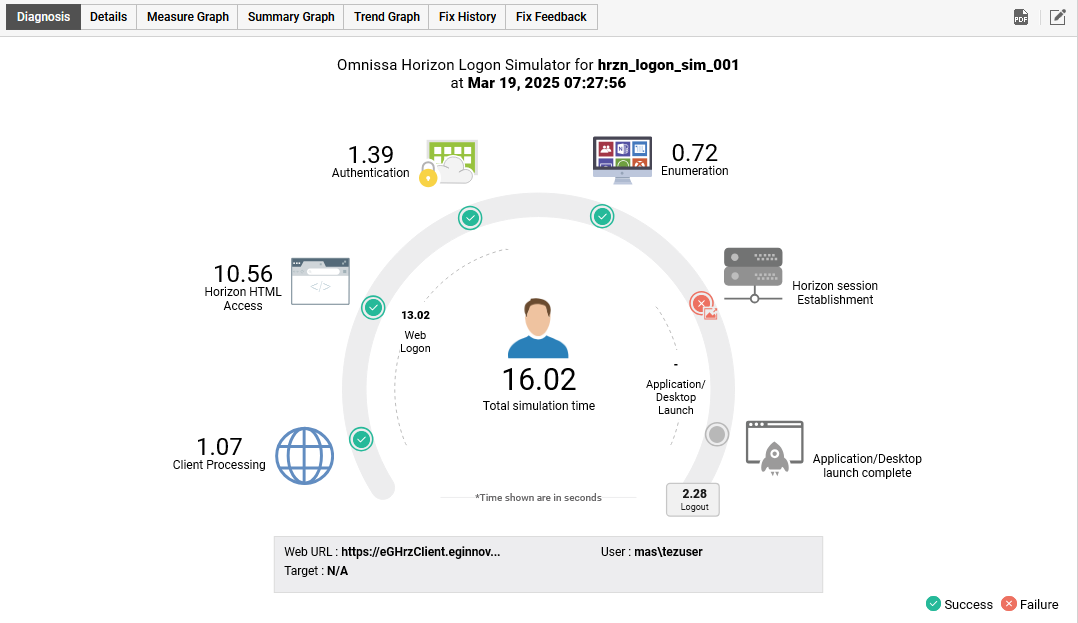
Task: Click the 1.39 Authentication value
Action: click(371, 155)
